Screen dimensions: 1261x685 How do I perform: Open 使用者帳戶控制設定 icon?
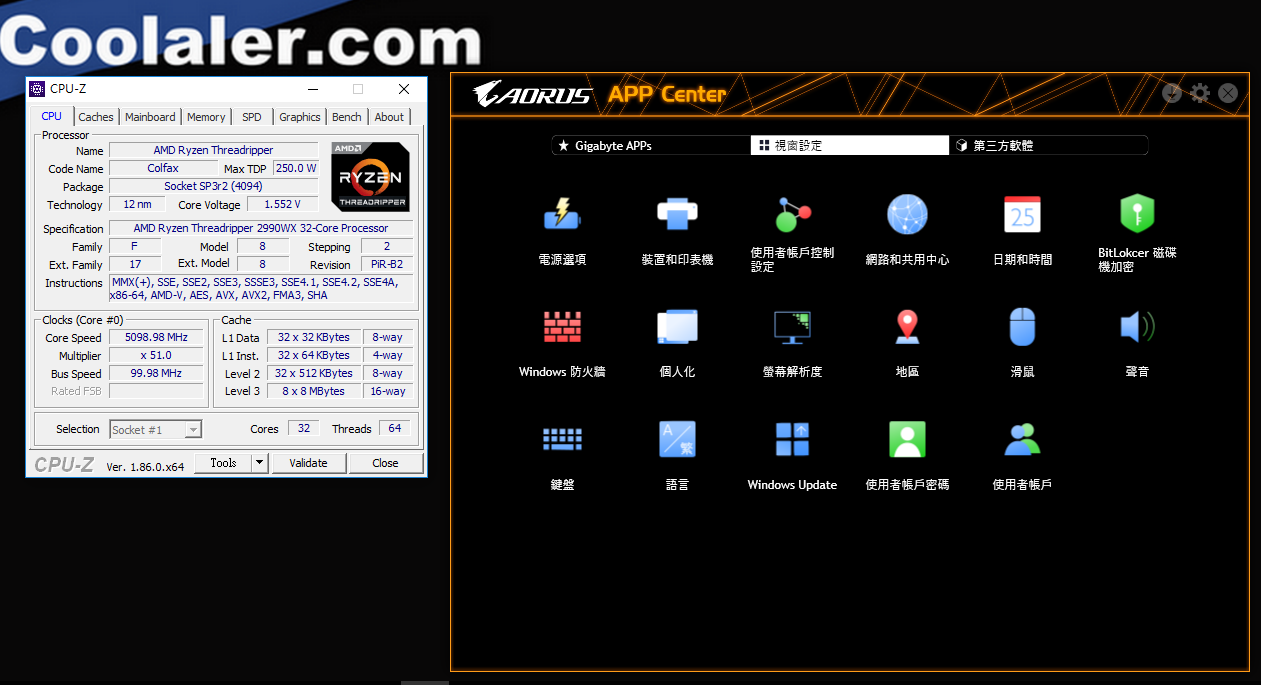[x=792, y=214]
